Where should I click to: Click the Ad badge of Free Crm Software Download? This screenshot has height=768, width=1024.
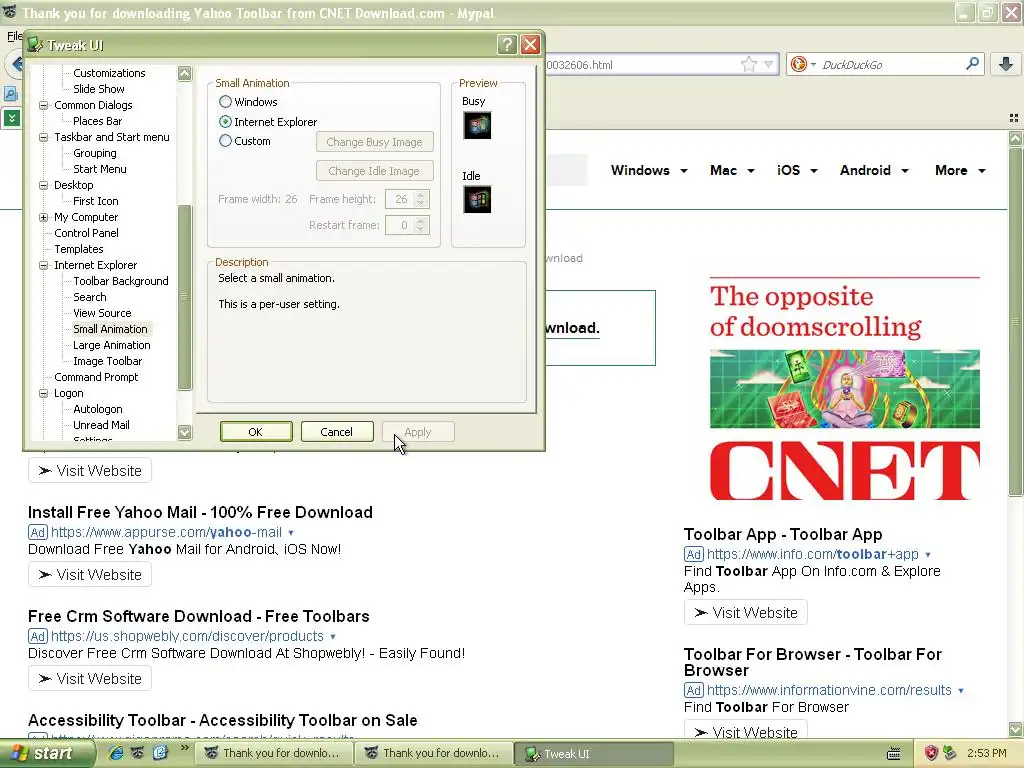[38, 636]
